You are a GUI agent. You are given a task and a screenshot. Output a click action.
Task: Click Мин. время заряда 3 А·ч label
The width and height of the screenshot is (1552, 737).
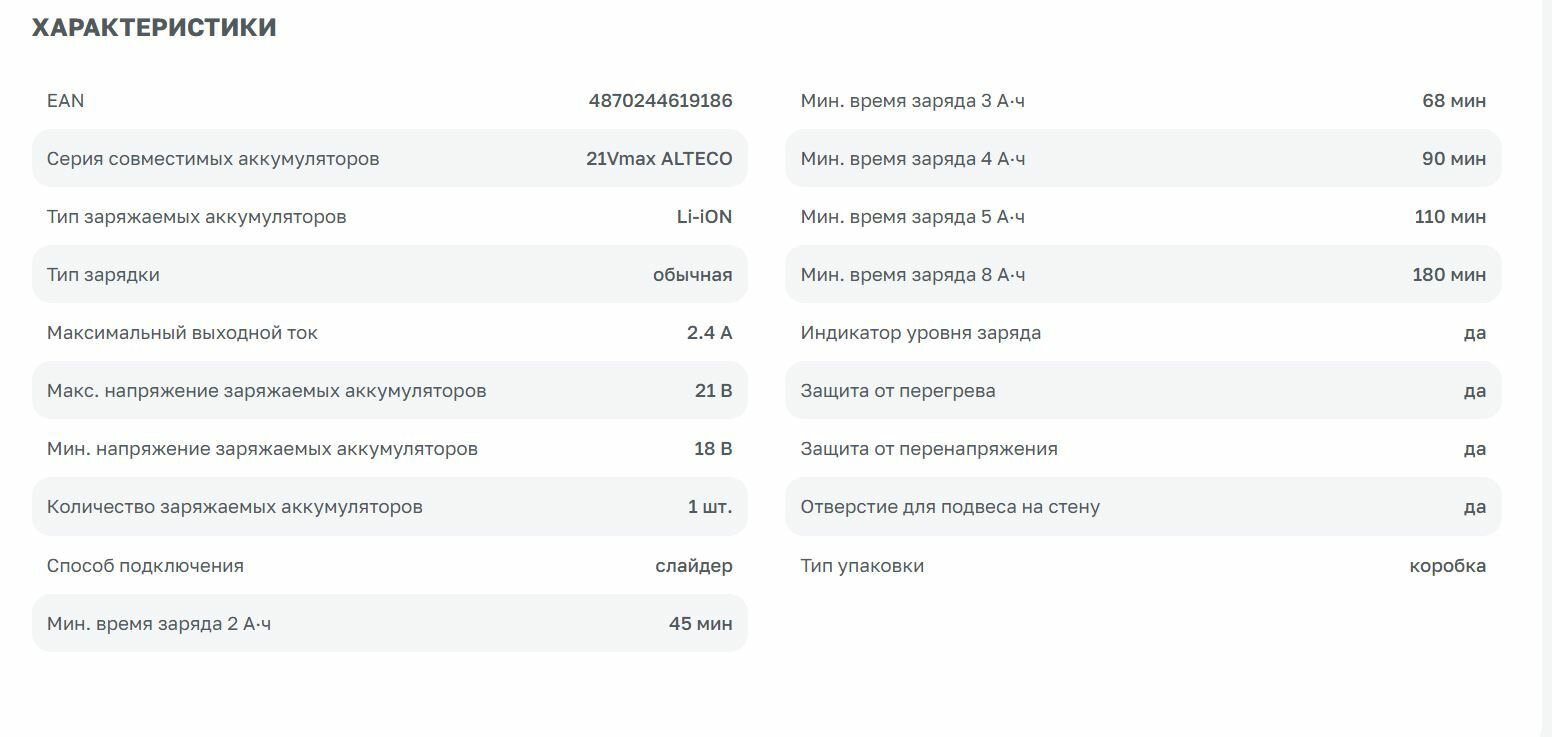(912, 101)
